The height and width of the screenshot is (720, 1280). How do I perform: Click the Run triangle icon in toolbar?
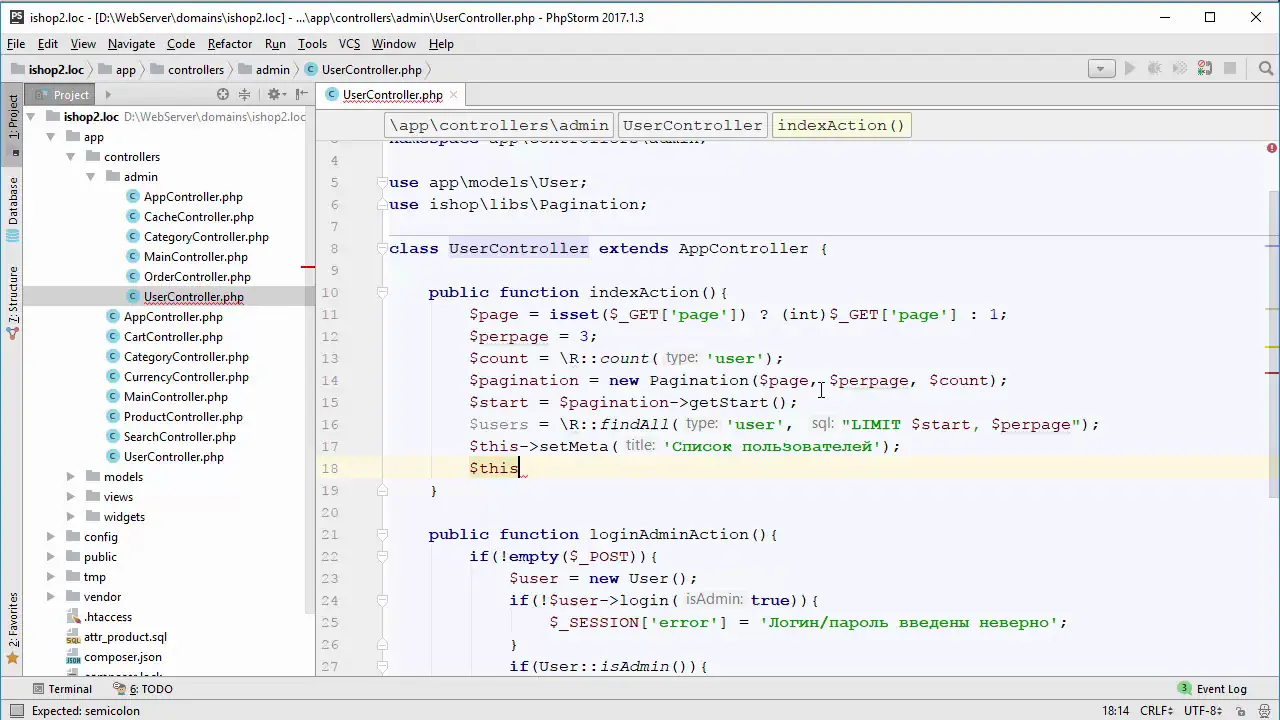1130,69
